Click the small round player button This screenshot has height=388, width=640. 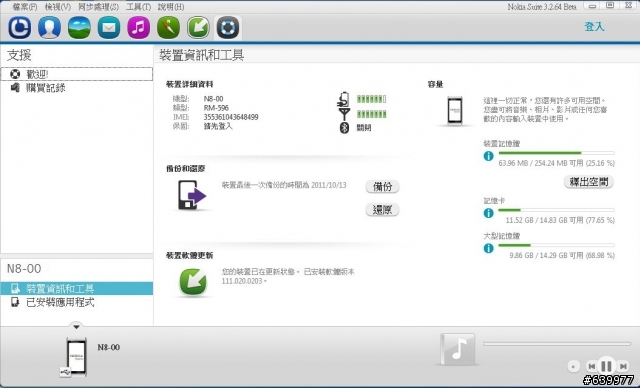(573, 366)
